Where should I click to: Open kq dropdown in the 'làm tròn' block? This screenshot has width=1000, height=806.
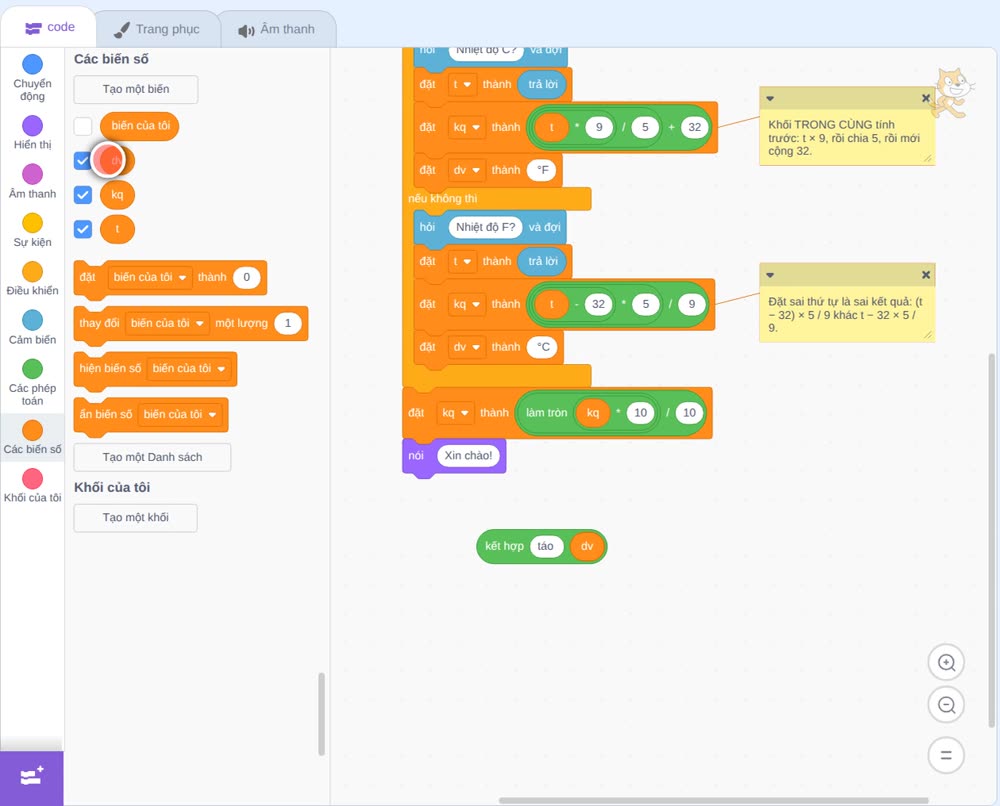pyautogui.click(x=455, y=413)
